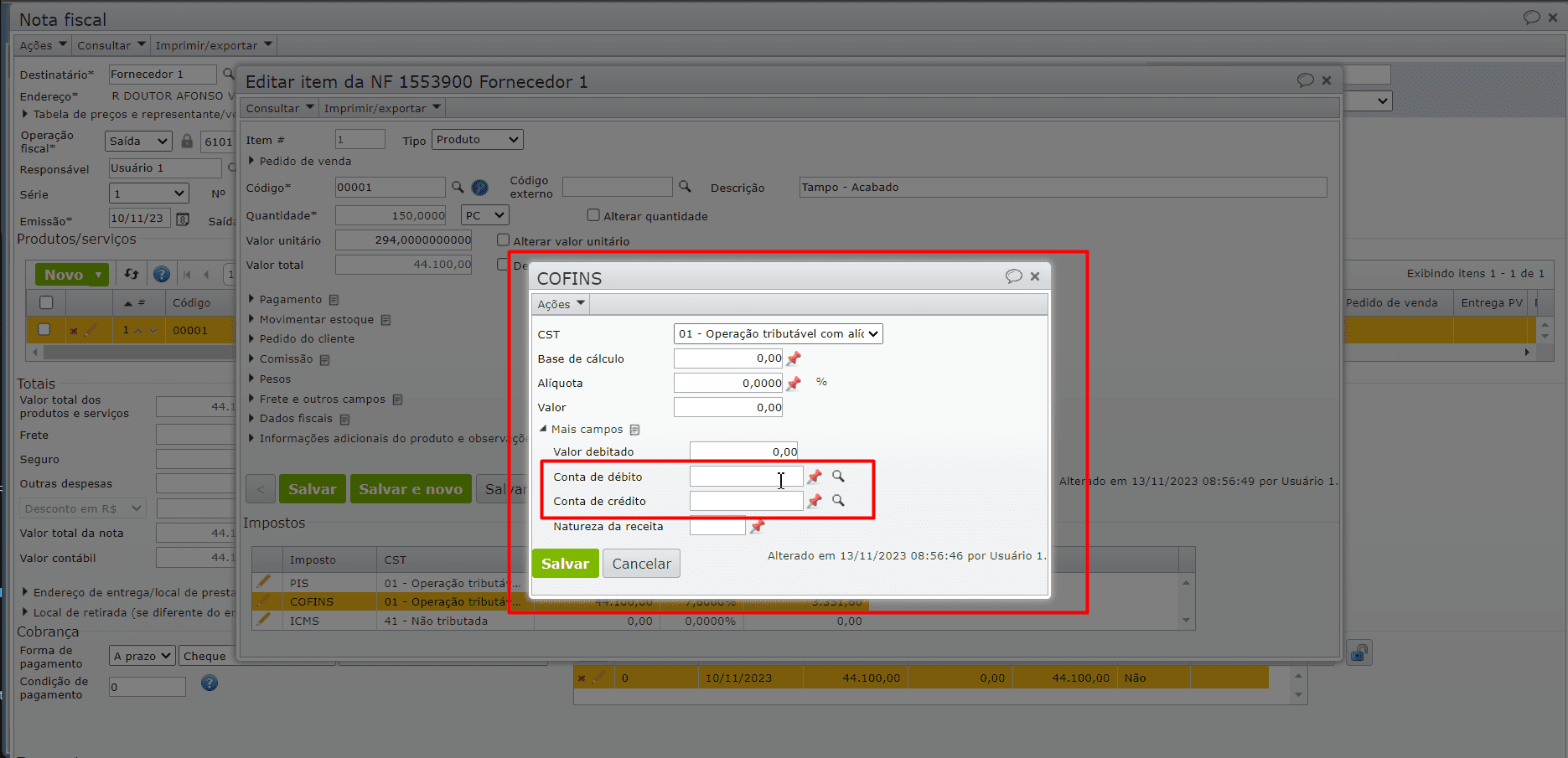
Task: Click the Valor debitado input field
Action: click(x=743, y=451)
